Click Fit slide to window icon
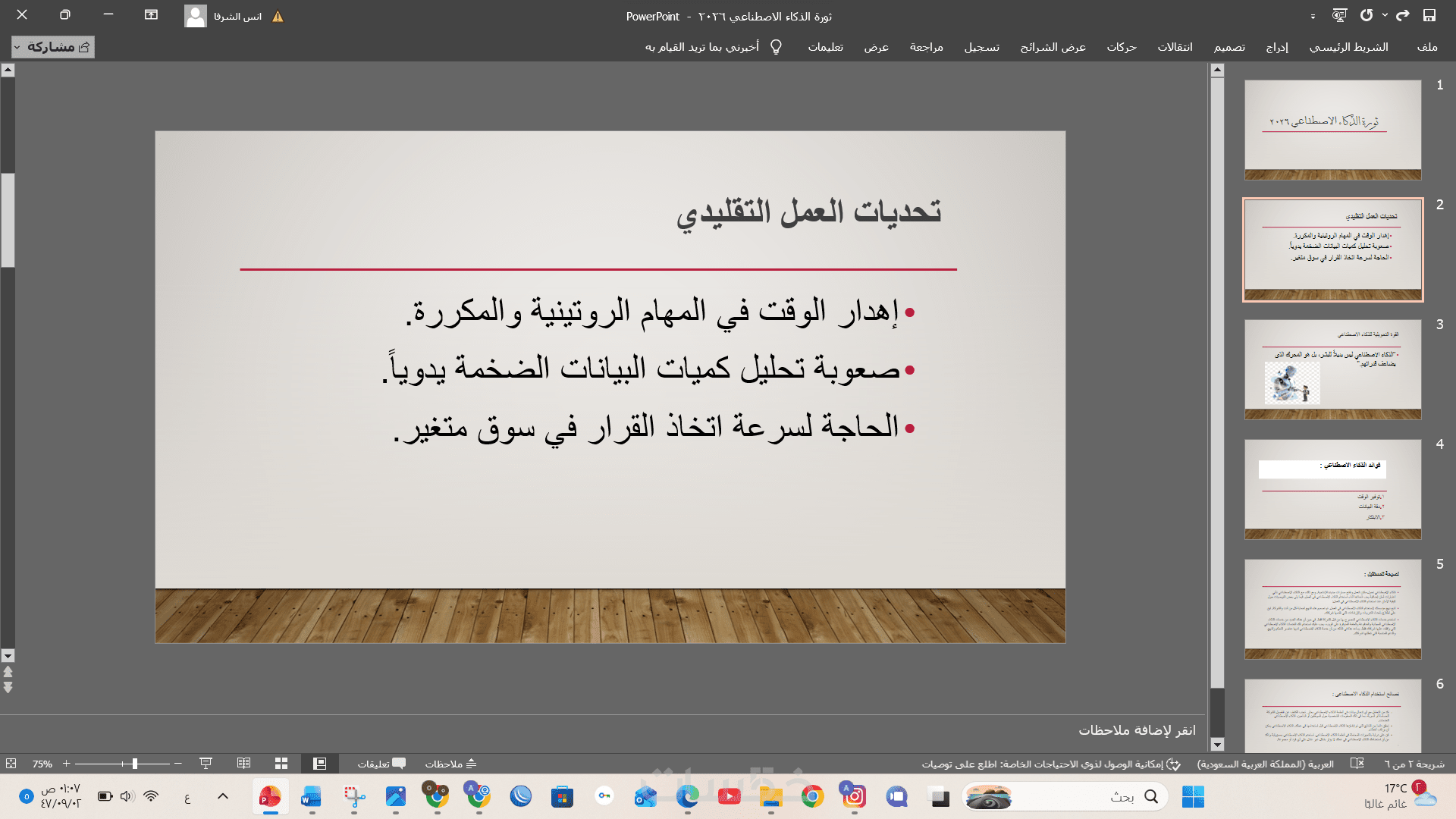The width and height of the screenshot is (1456, 819). pyautogui.click(x=11, y=764)
